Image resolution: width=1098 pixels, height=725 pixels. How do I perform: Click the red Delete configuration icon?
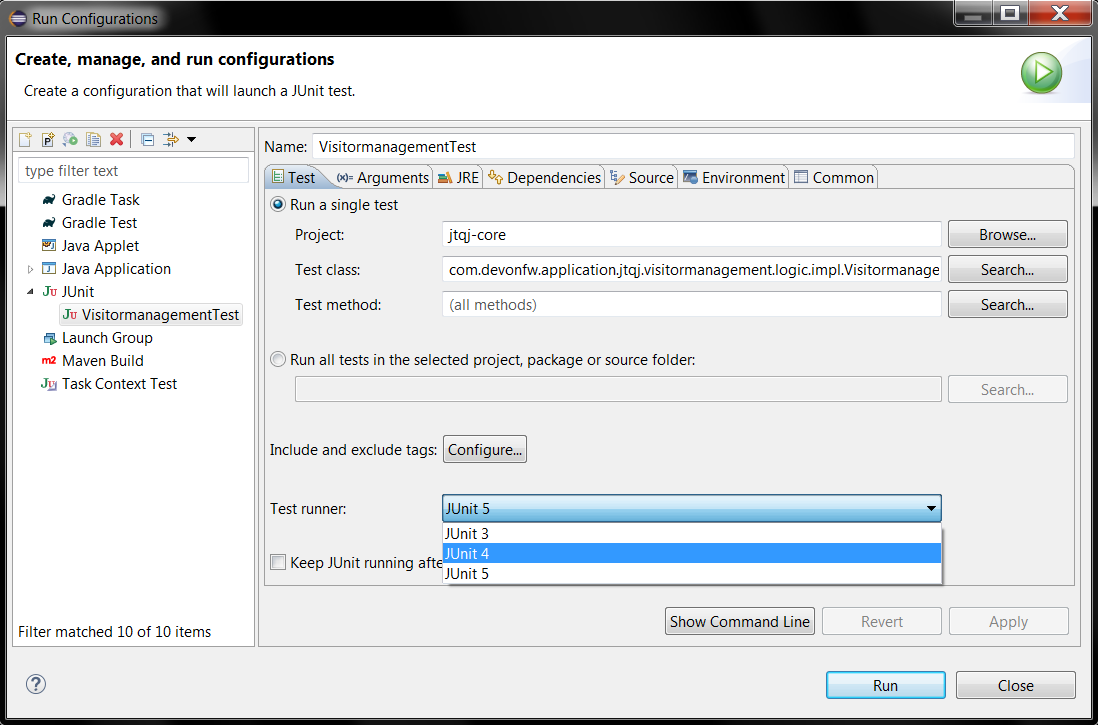(116, 139)
